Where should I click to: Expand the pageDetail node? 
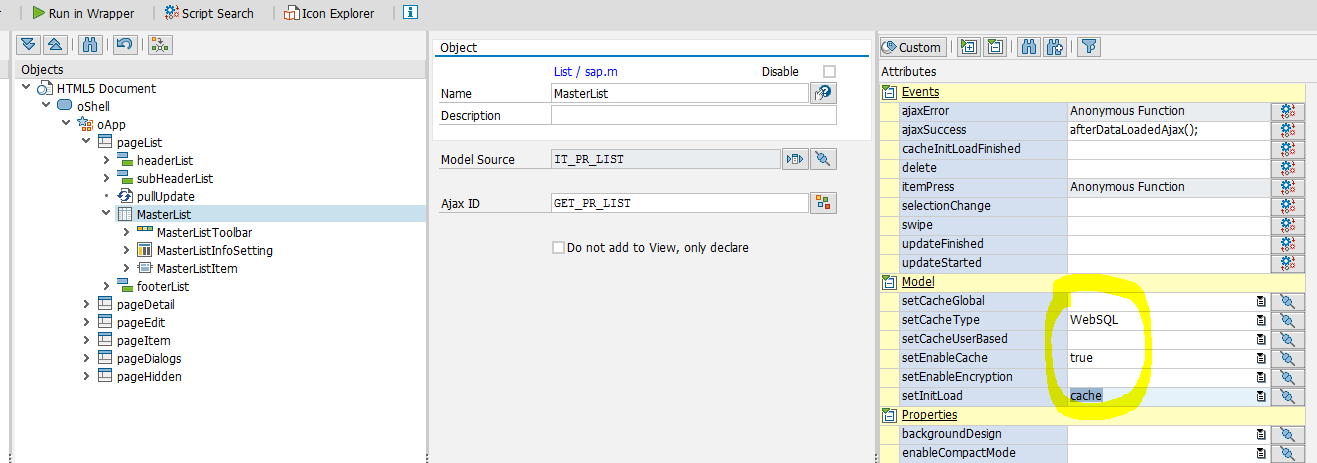(86, 304)
